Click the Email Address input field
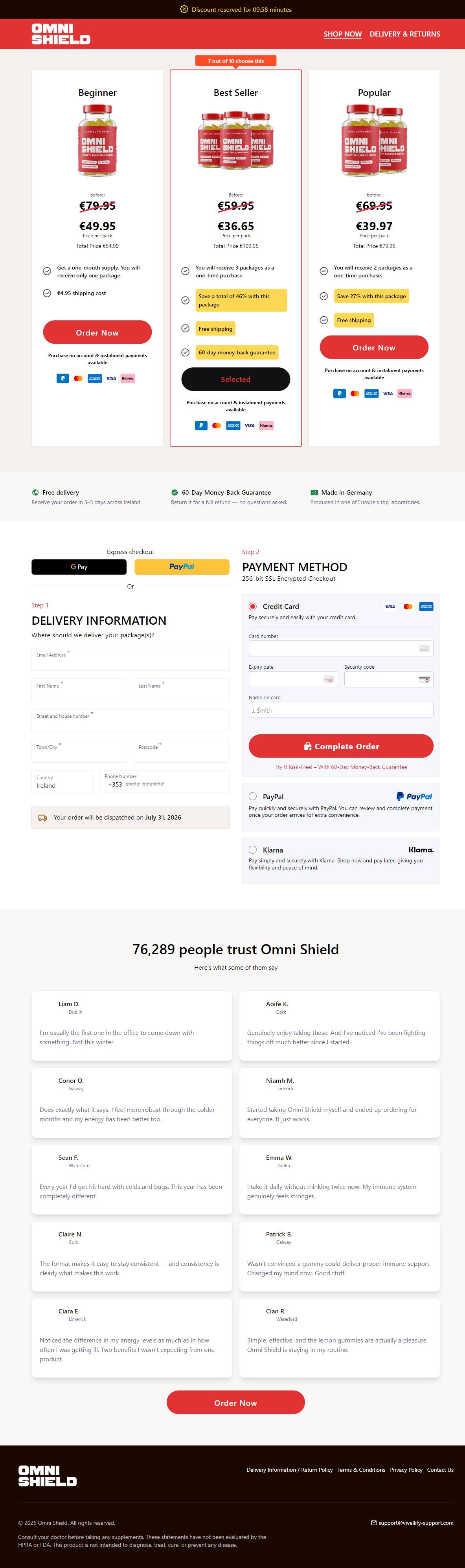Viewport: 465px width, 1568px height. 130,659
